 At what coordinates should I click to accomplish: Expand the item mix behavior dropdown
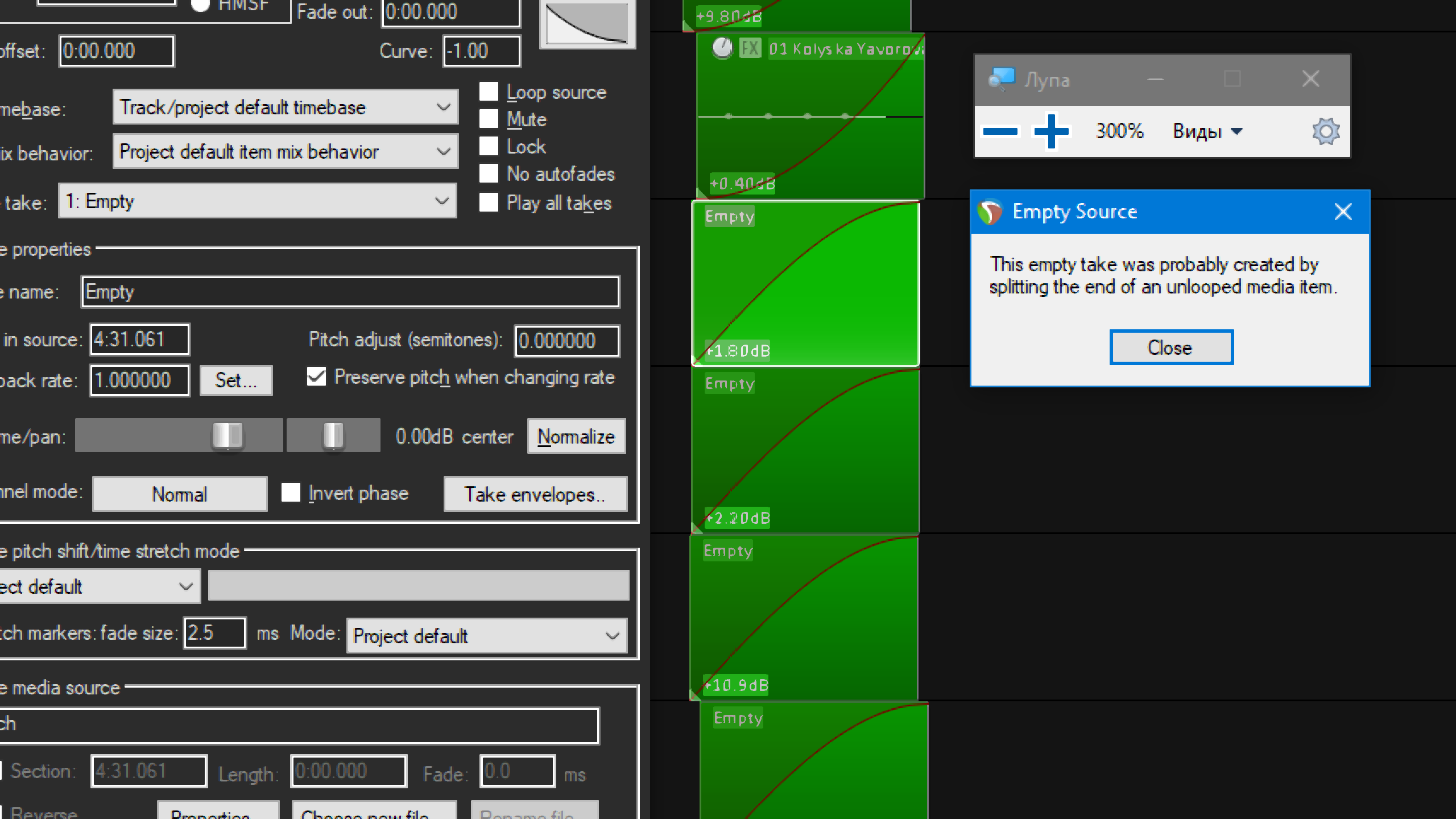click(286, 151)
